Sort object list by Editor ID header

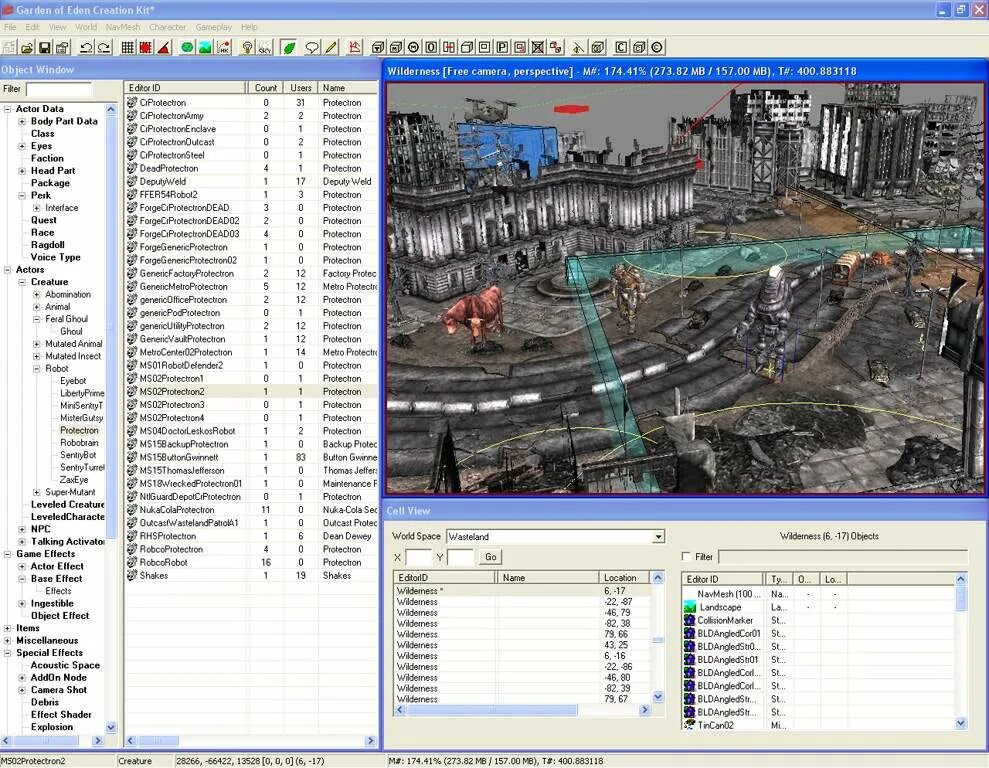186,88
